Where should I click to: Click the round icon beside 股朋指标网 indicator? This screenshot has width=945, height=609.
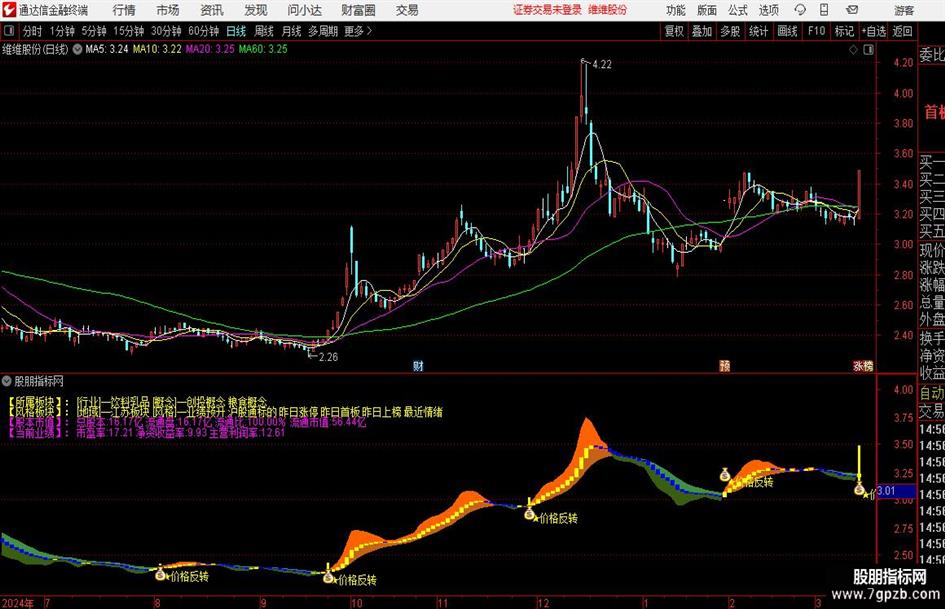(7, 381)
